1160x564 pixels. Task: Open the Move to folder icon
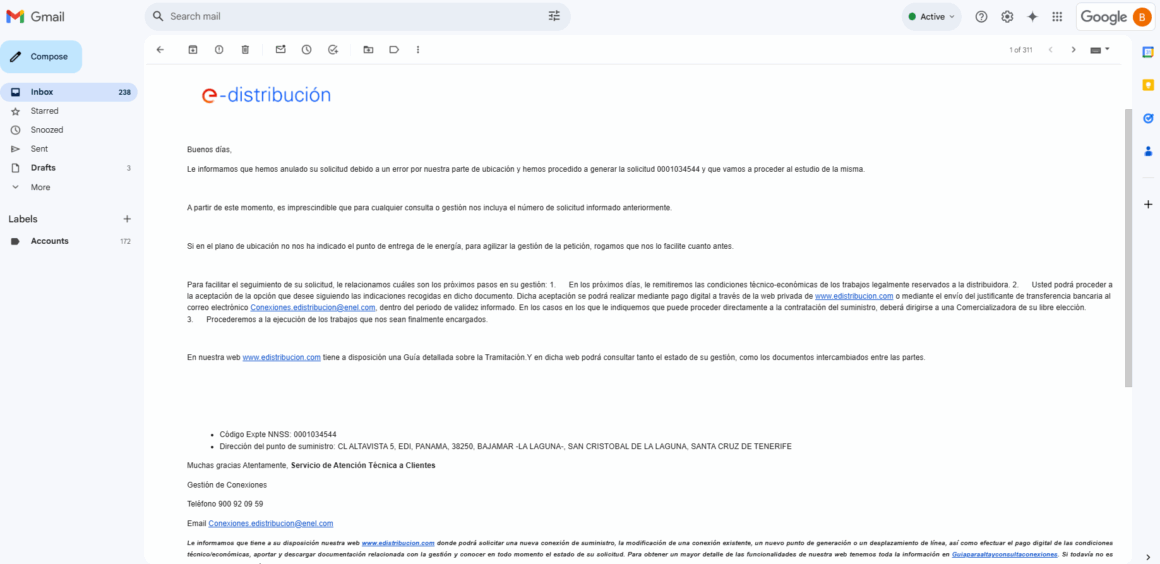(368, 49)
